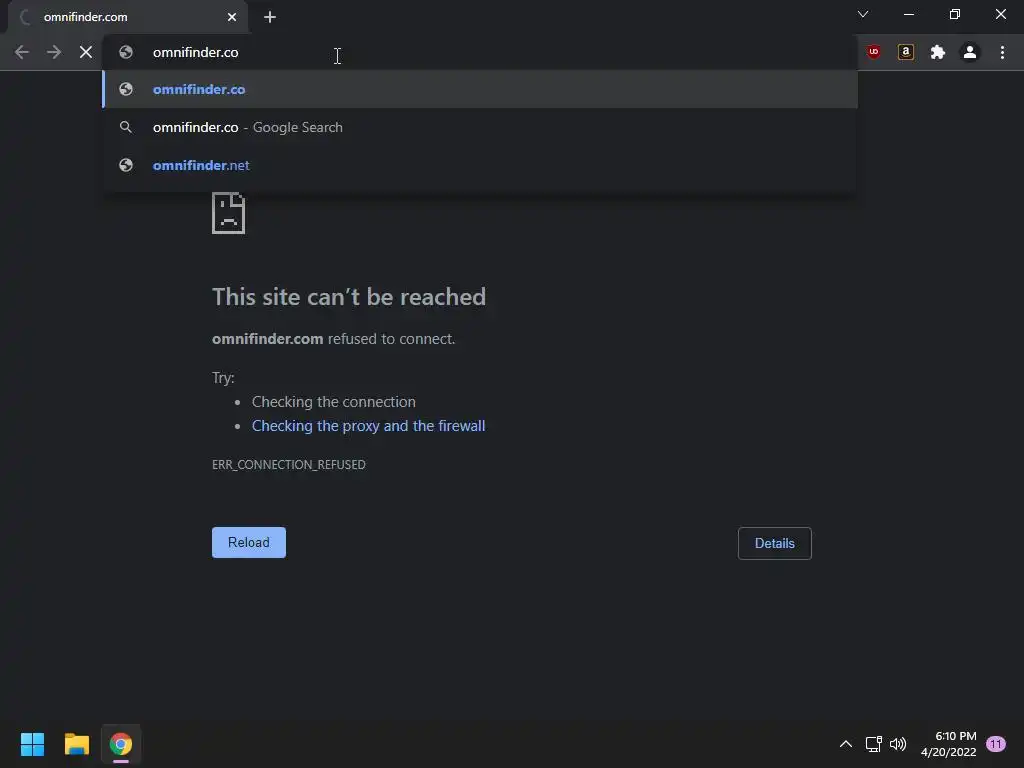Screen dimensions: 1024x768
Task: Open the tab search dropdown arrow
Action: coord(863,14)
